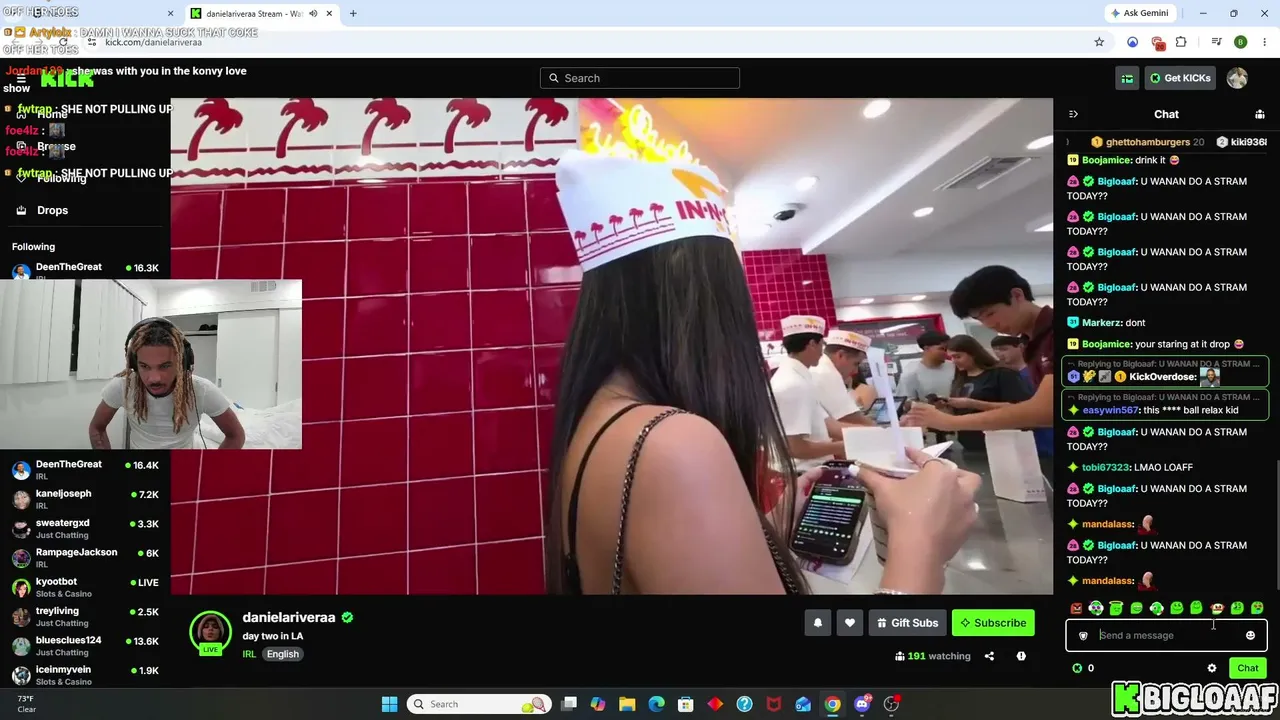This screenshot has height=720, width=1280.
Task: Open the danielariveraa channel avatar
Action: point(210,631)
